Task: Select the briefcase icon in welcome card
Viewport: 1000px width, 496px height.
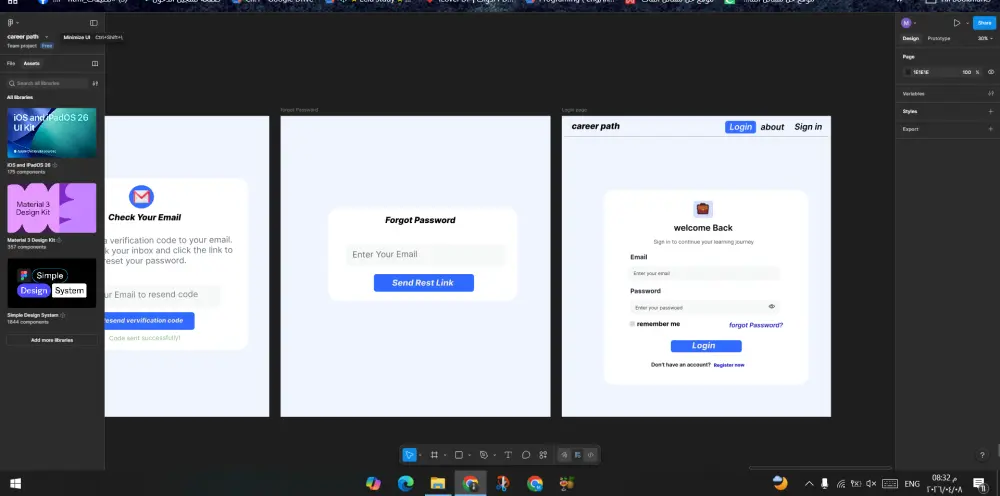Action: click(703, 209)
